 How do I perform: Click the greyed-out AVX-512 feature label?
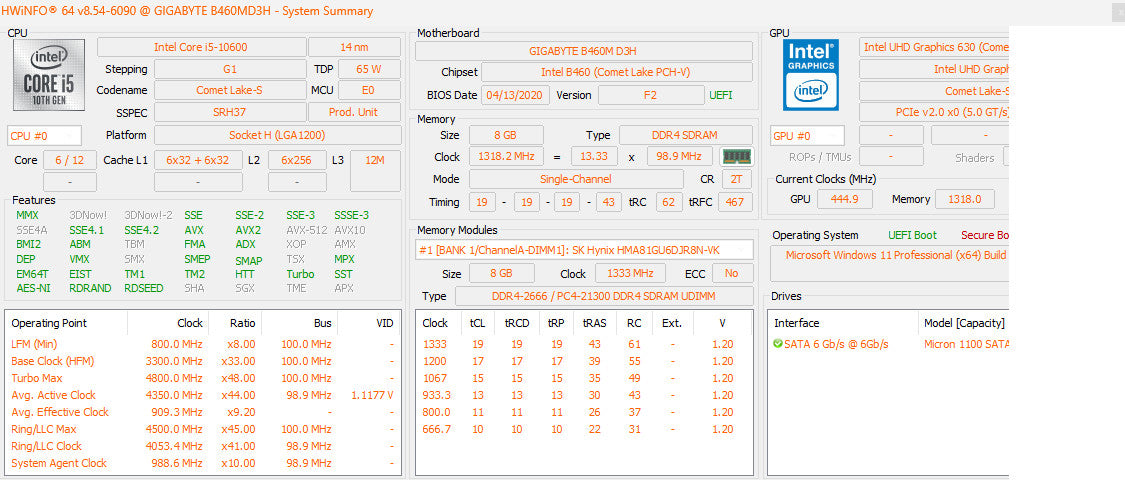coord(307,230)
